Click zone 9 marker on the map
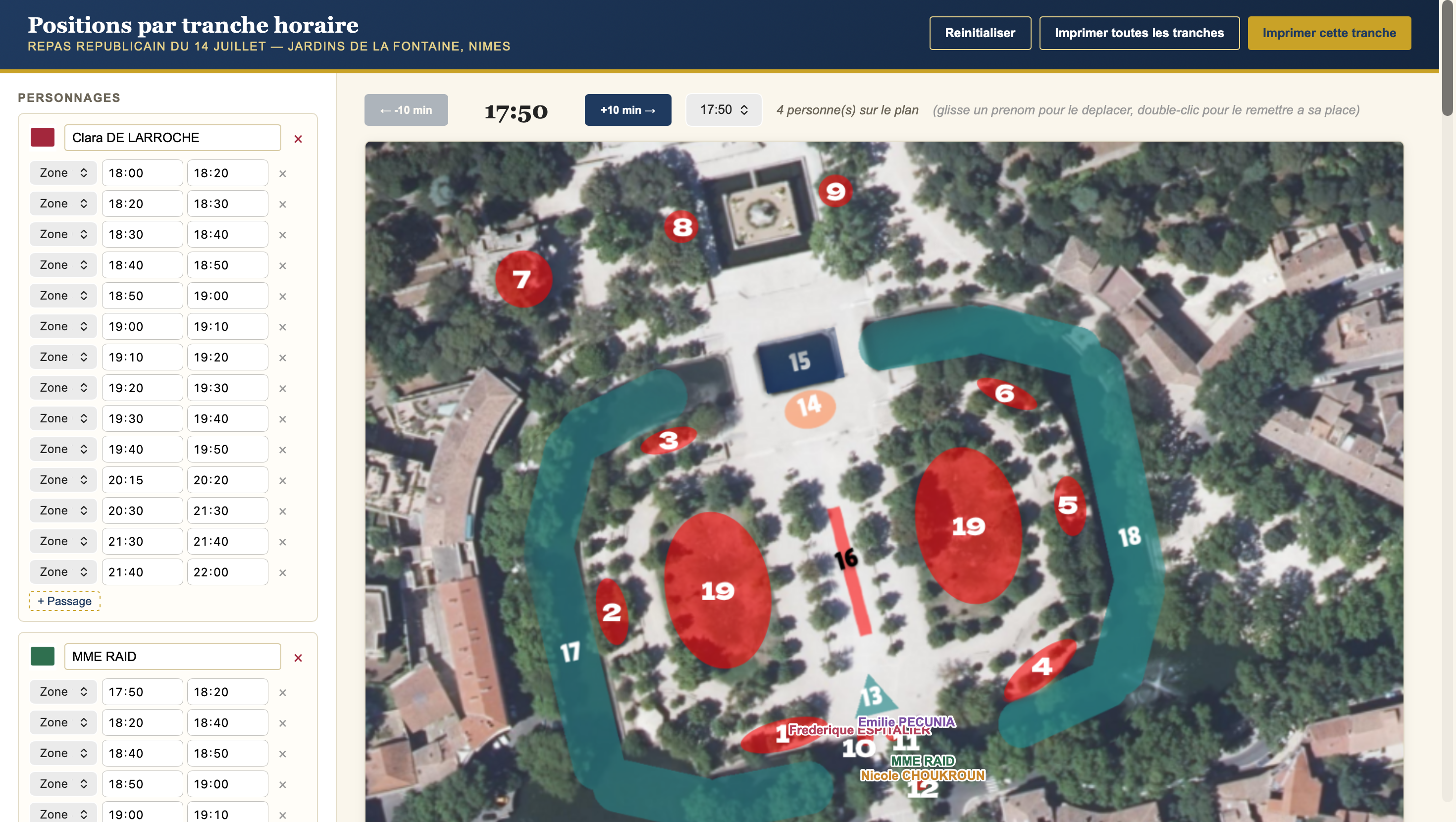Screen dimensions: 1456x822 pos(835,191)
